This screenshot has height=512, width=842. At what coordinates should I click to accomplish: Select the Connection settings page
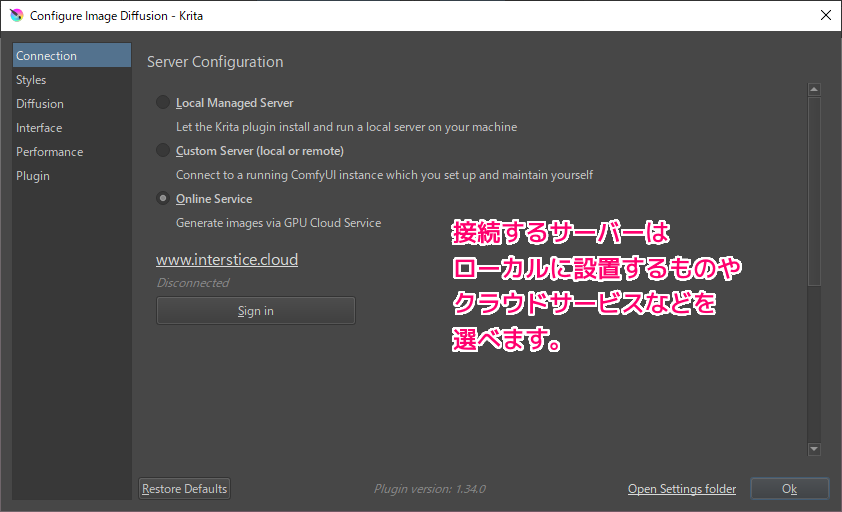[x=71, y=55]
